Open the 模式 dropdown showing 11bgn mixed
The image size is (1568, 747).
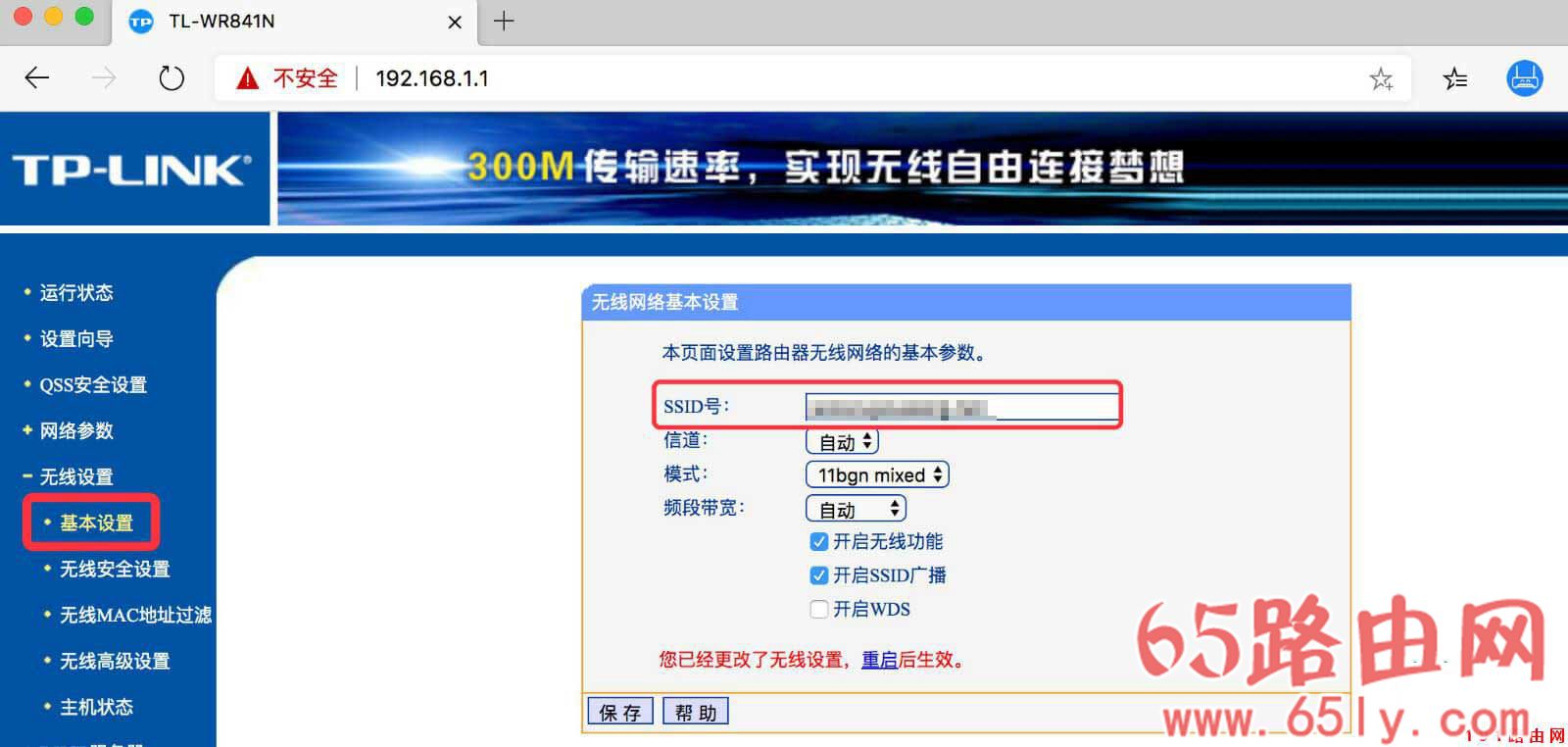(x=877, y=474)
